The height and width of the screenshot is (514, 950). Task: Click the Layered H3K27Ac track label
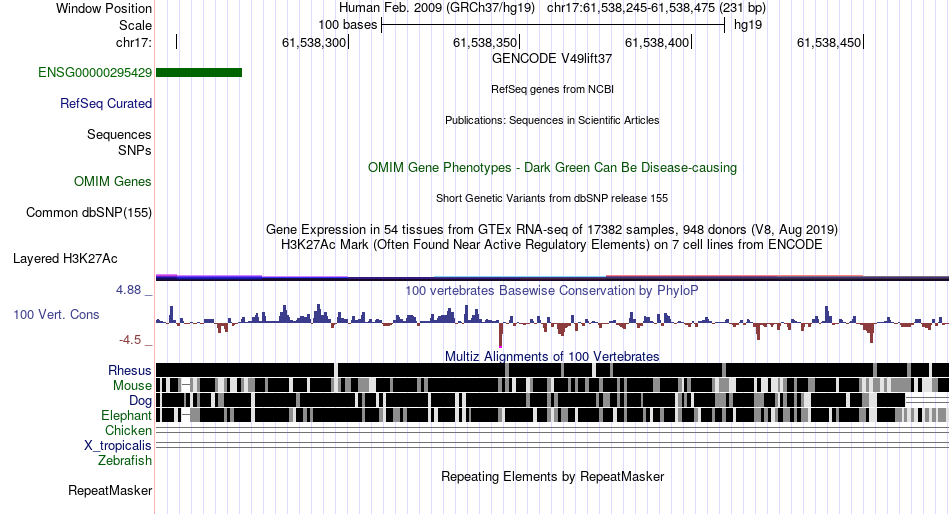pos(65,259)
